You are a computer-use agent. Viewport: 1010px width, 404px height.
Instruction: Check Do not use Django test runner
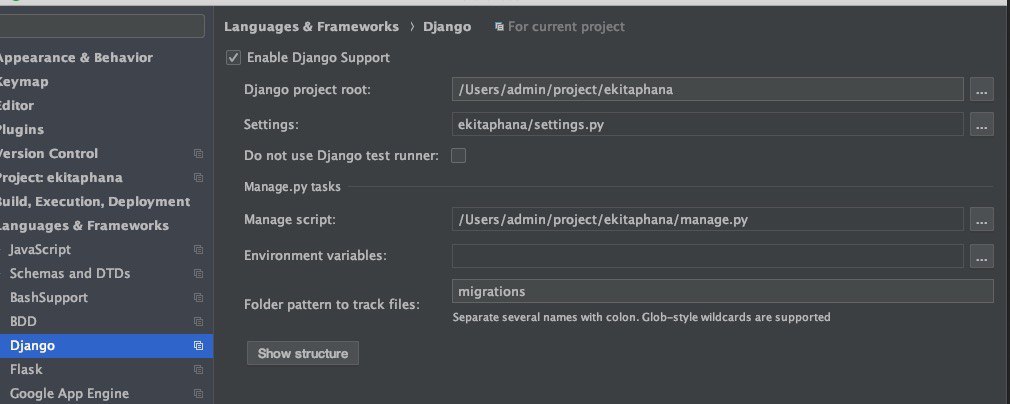point(459,155)
